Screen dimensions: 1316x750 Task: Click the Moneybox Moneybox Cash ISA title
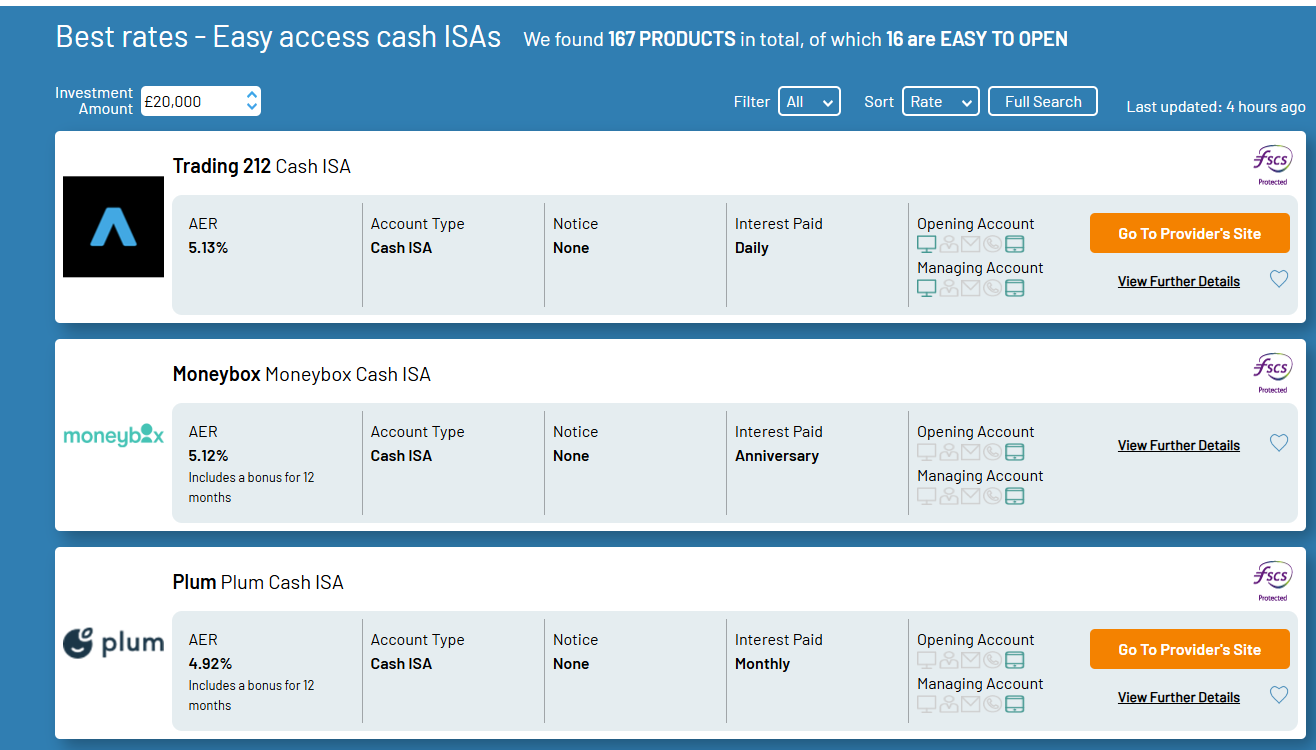pyautogui.click(x=302, y=374)
